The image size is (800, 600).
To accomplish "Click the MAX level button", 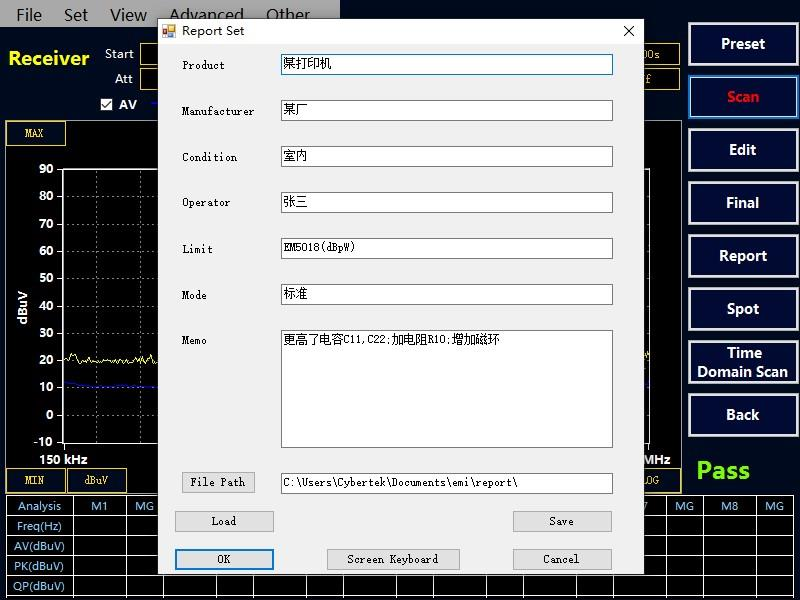I will point(35,134).
